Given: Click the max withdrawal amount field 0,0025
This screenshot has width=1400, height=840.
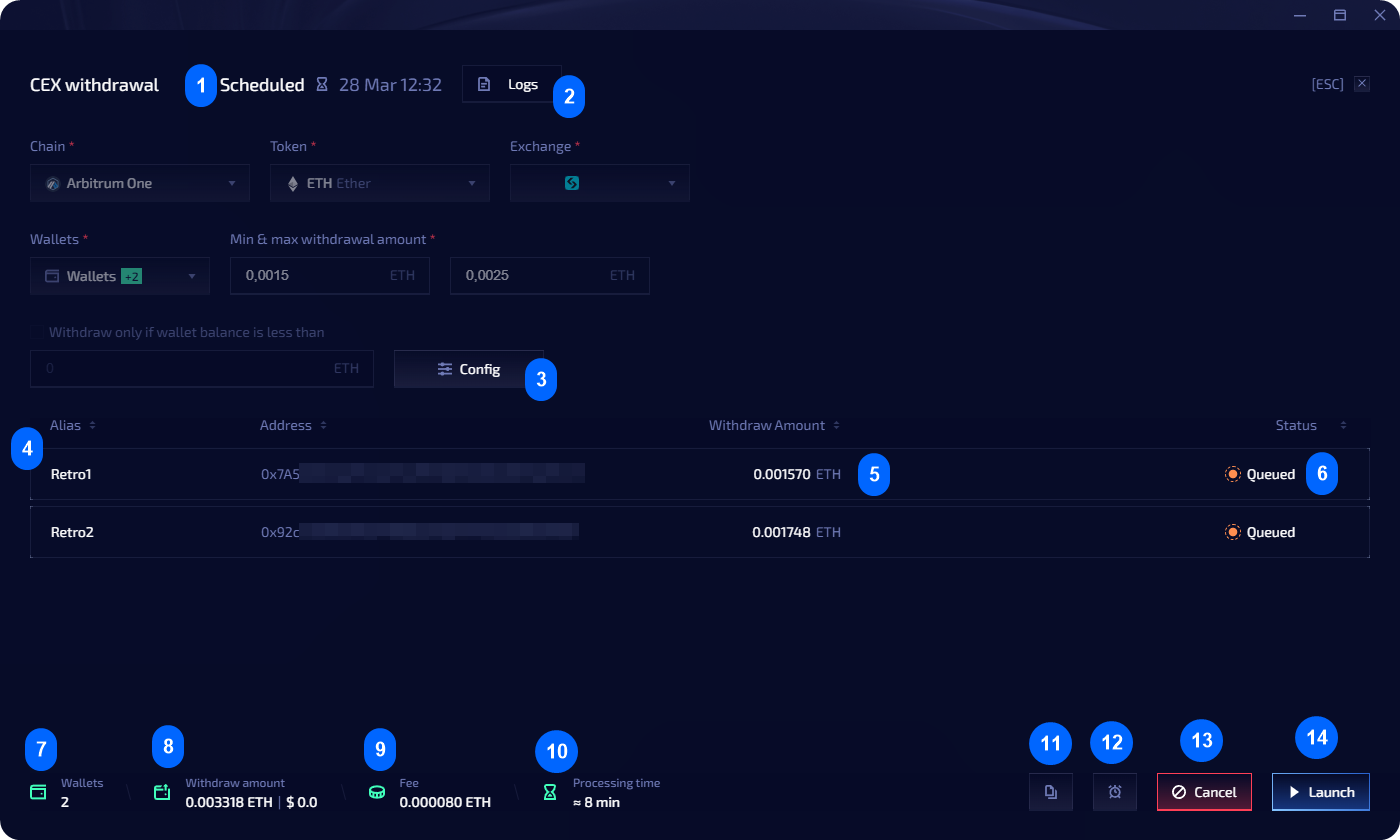Looking at the screenshot, I should [550, 275].
